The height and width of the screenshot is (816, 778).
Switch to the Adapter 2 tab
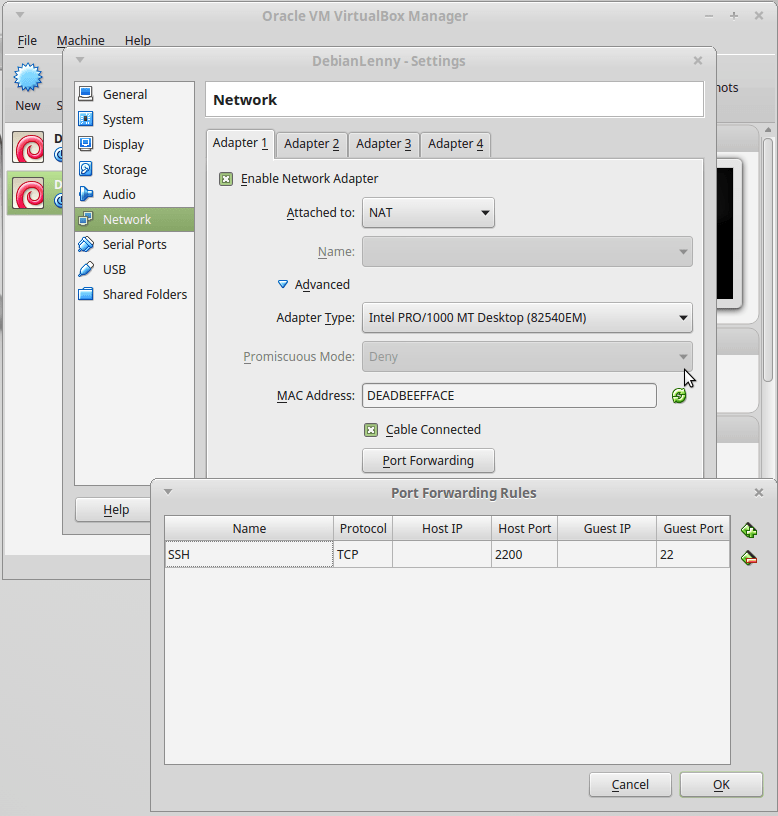point(311,144)
